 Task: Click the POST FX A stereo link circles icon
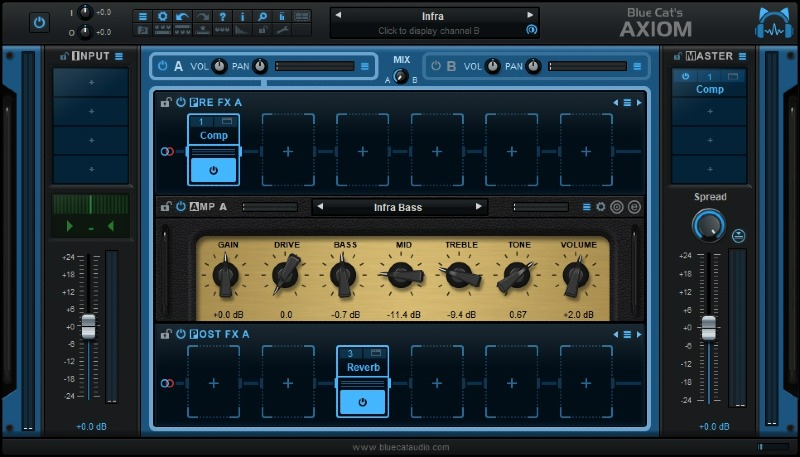click(x=167, y=383)
